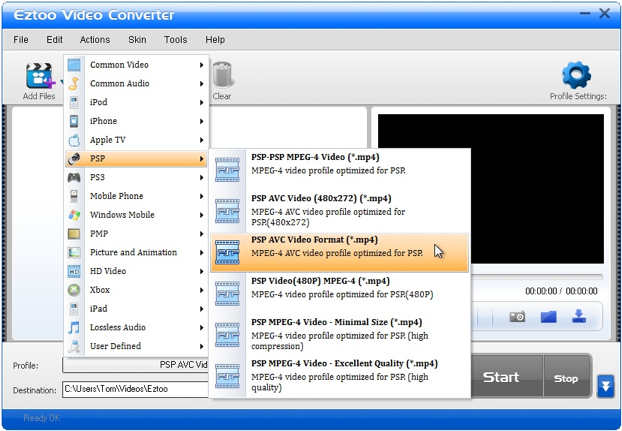Click the PMP player icon

click(x=74, y=234)
